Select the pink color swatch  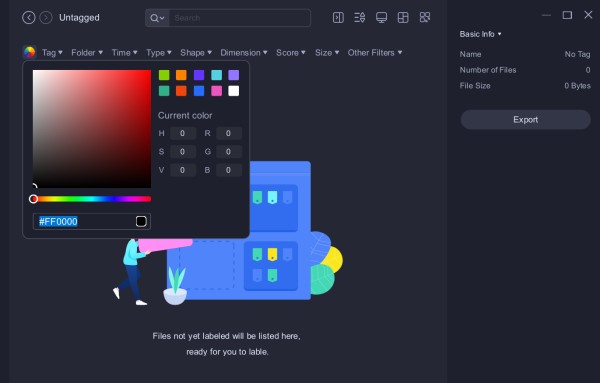coord(217,91)
